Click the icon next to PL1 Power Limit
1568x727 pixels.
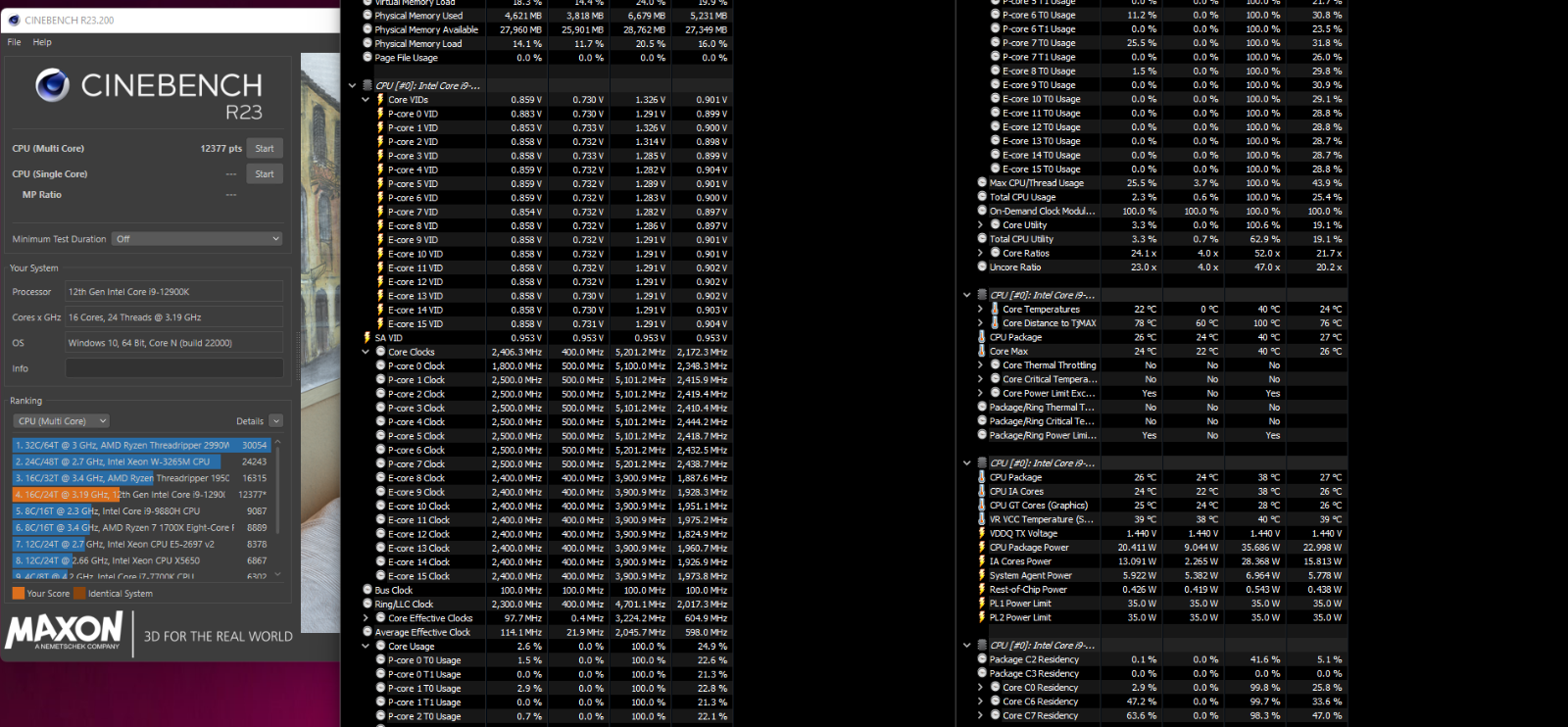coord(982,604)
